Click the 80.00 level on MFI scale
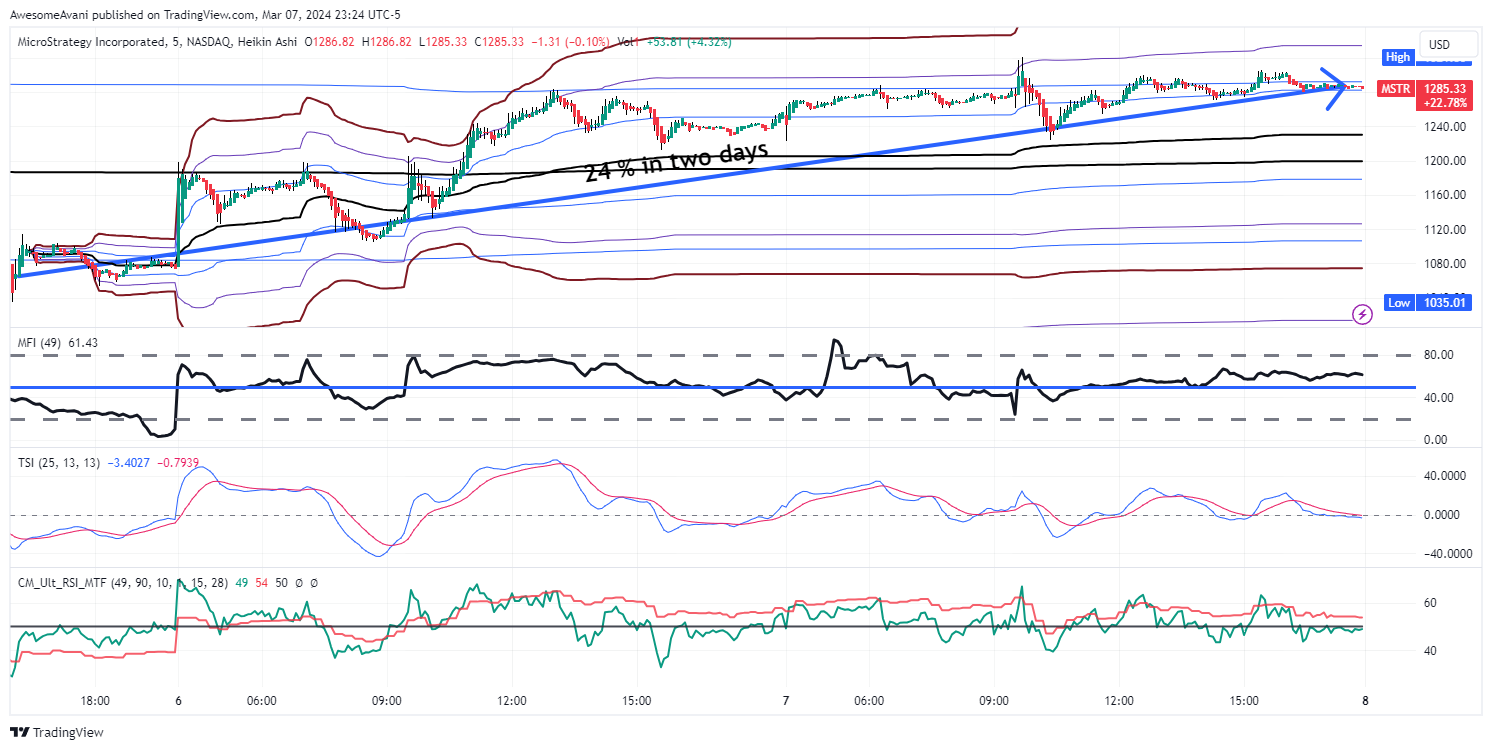1492x750 pixels. pos(1437,355)
